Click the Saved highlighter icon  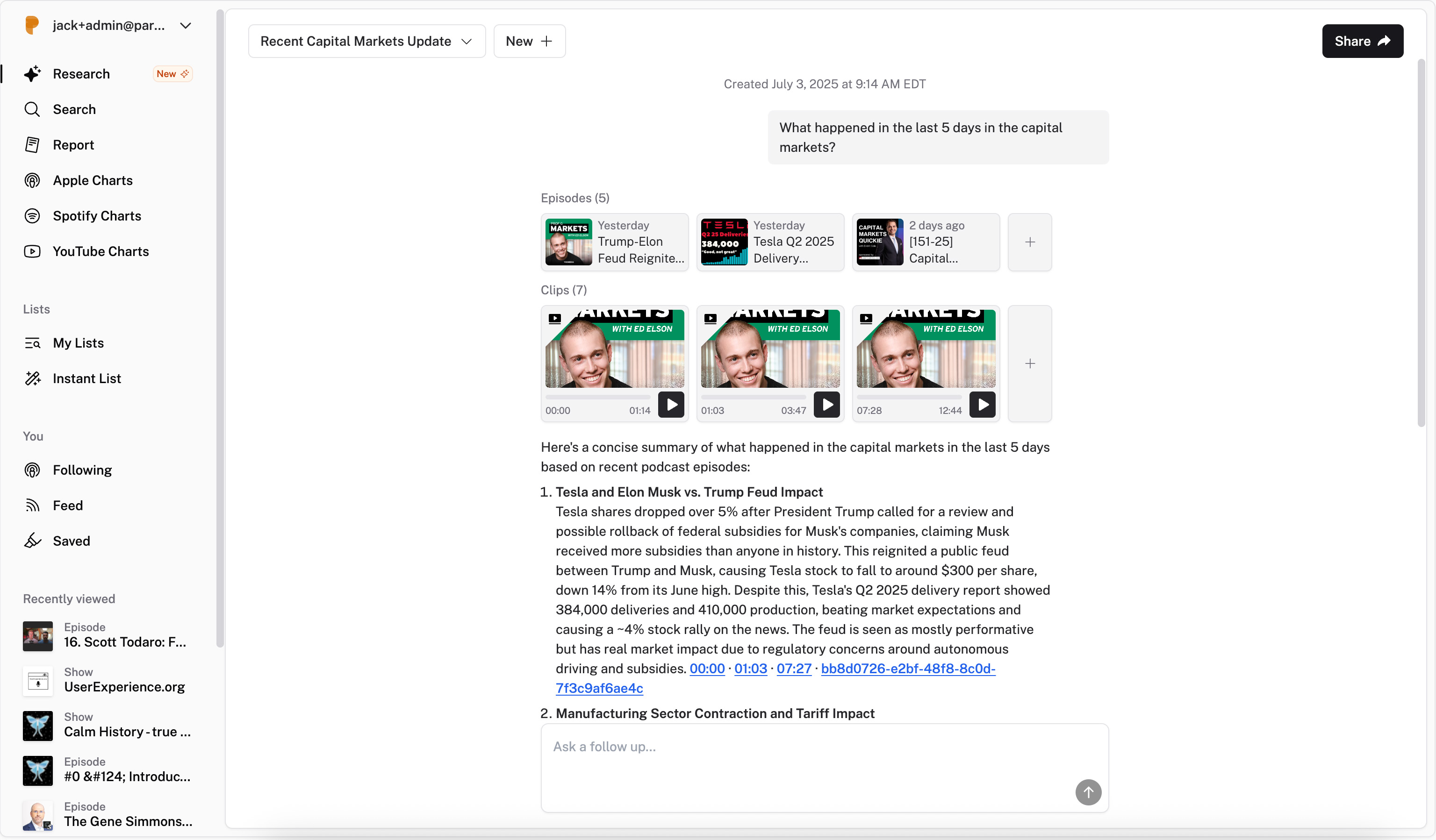click(x=32, y=541)
